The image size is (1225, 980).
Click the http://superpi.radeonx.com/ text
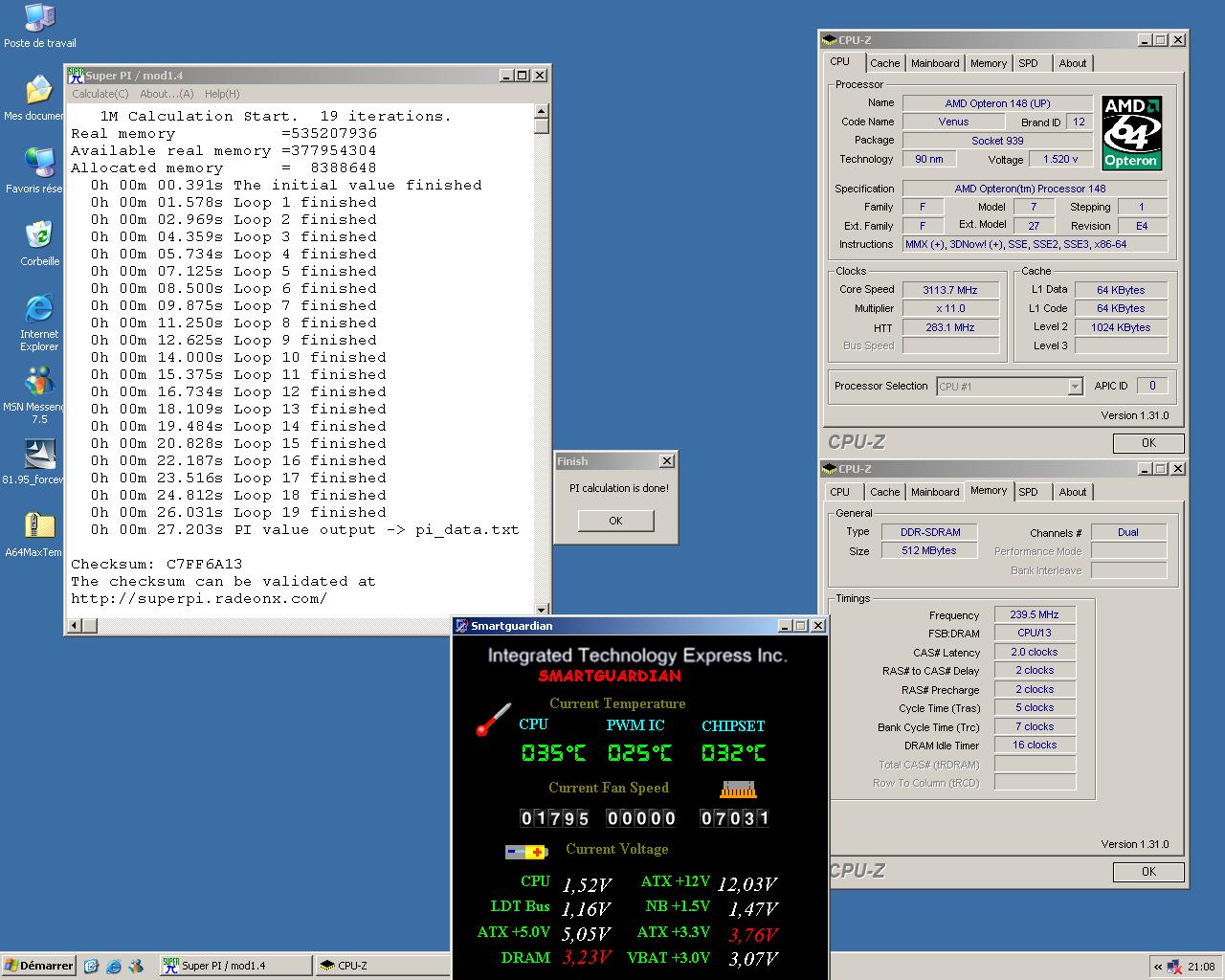[199, 598]
